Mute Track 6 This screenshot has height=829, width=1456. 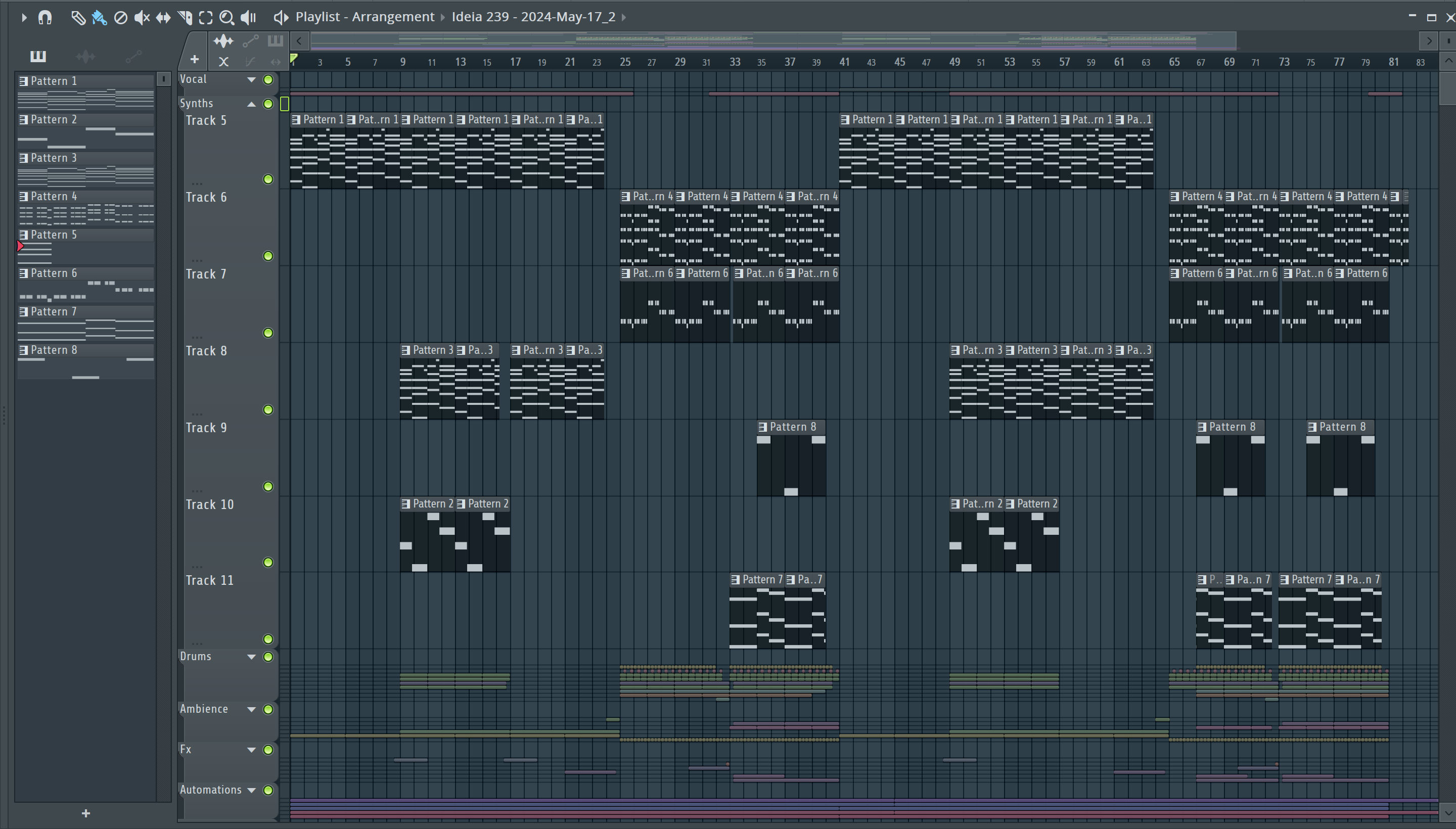268,256
